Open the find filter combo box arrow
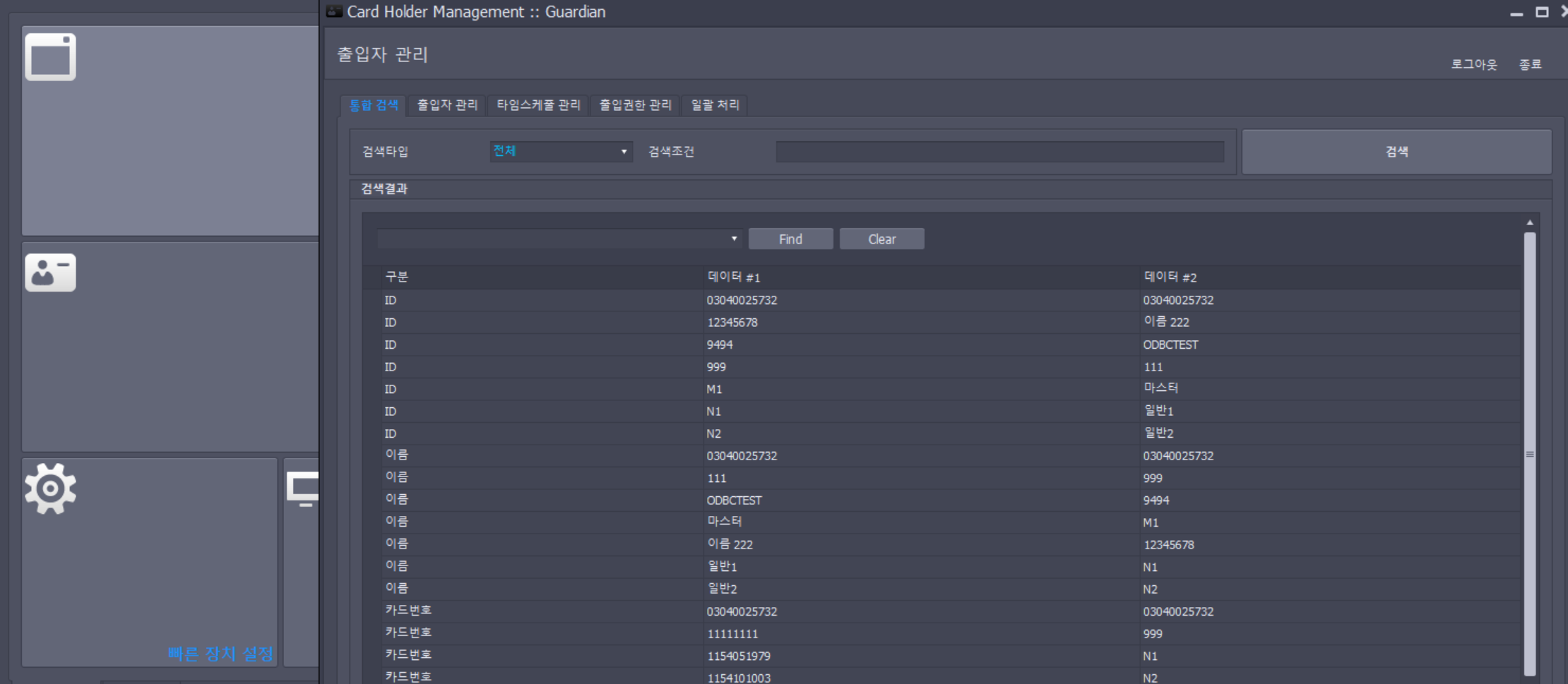 pyautogui.click(x=734, y=239)
